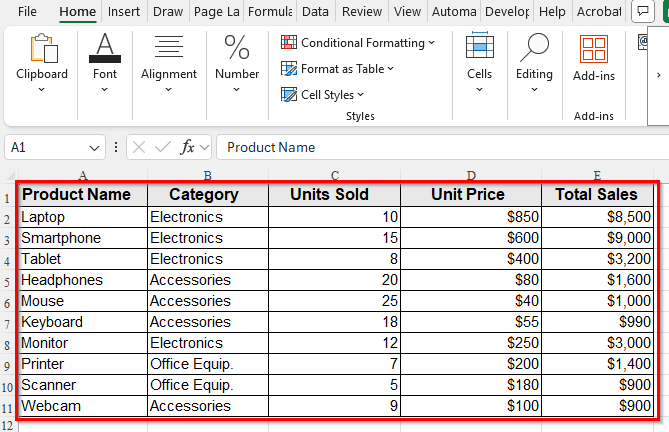The image size is (669, 432).
Task: Select the Headphones cell
Action: tap(83, 280)
